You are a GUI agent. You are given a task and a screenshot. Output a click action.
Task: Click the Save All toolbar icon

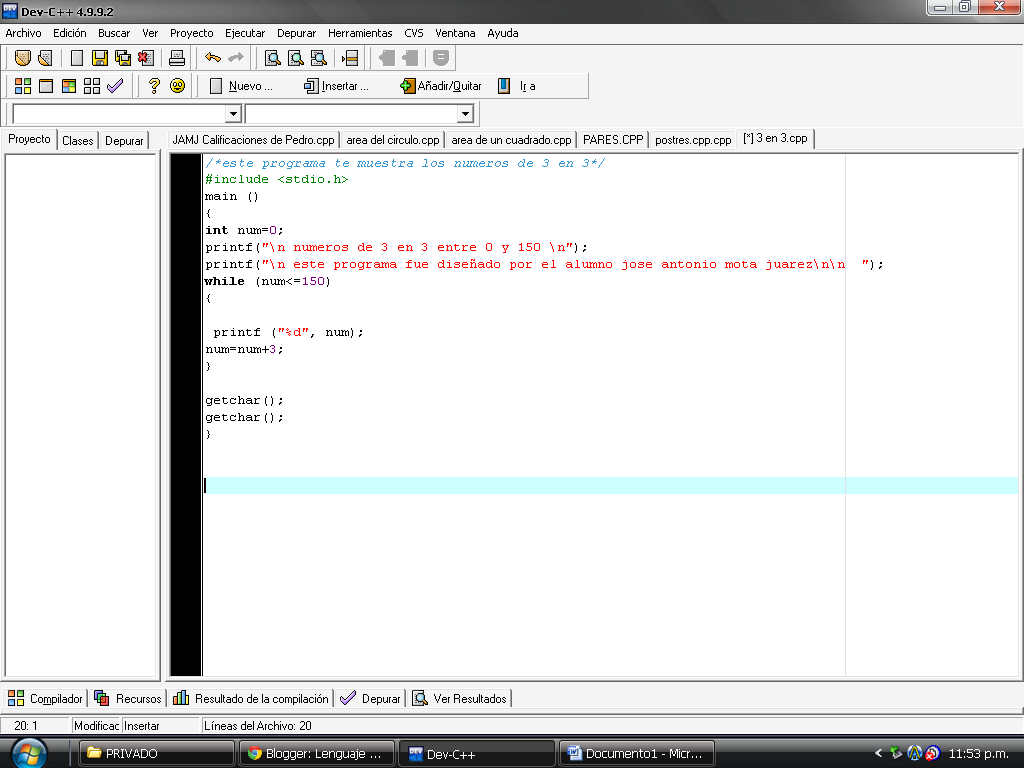tap(122, 58)
